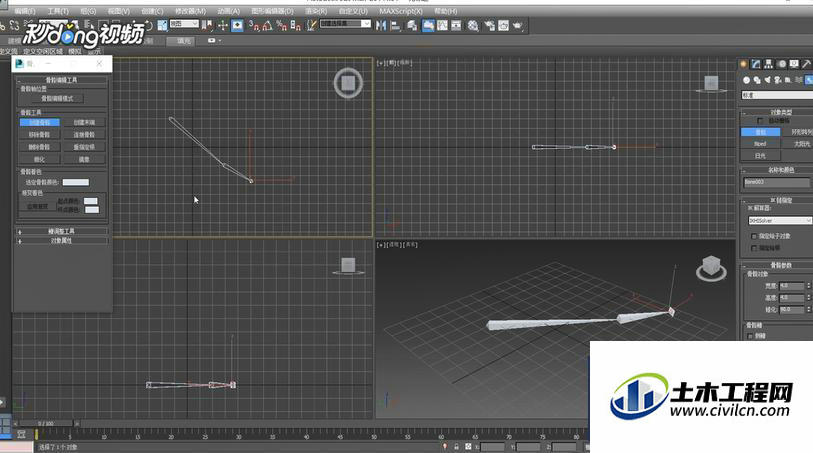
Task: Open the 渲染(R) menu
Action: (x=316, y=11)
